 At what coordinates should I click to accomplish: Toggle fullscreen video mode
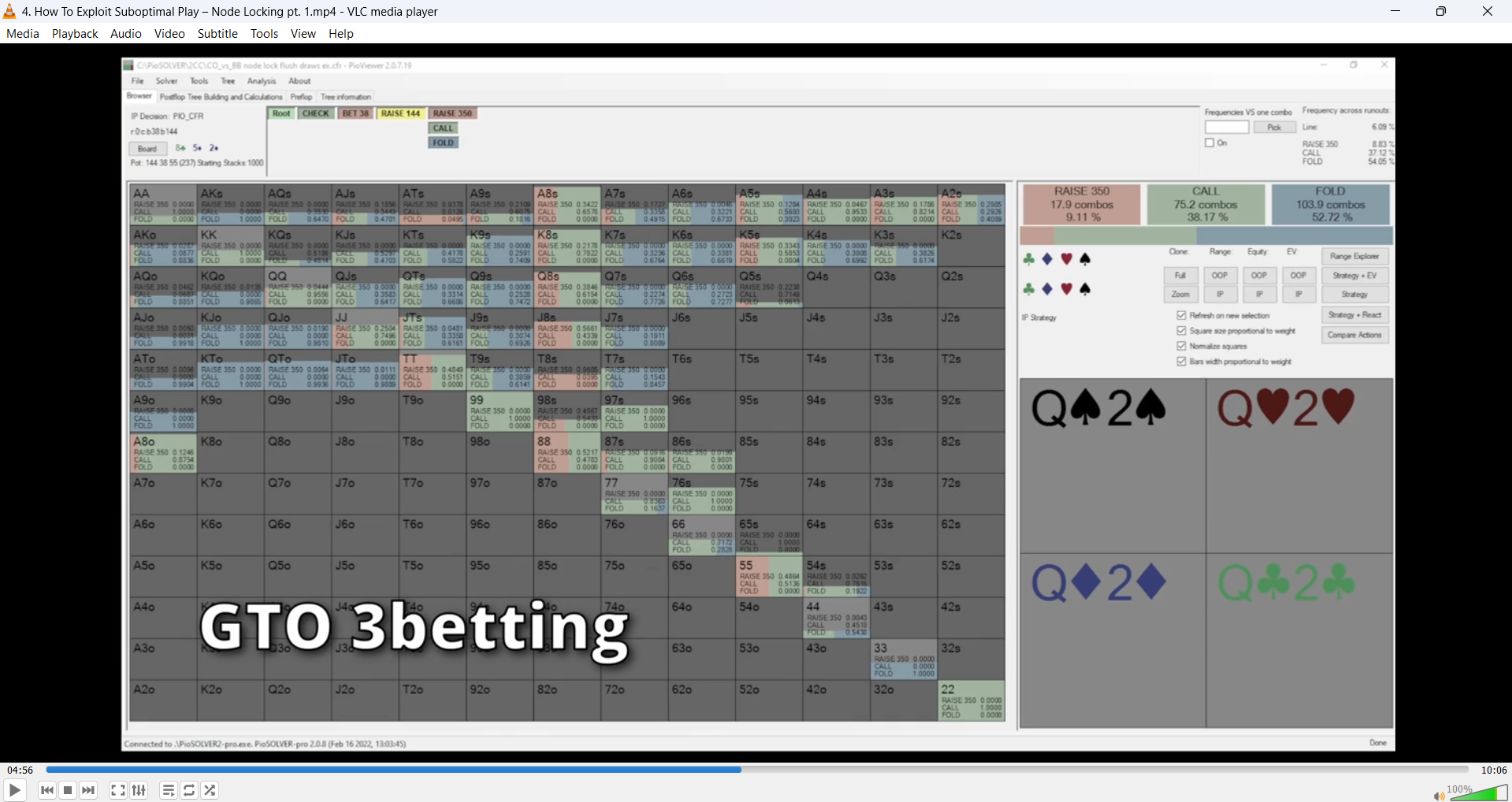pos(118,790)
